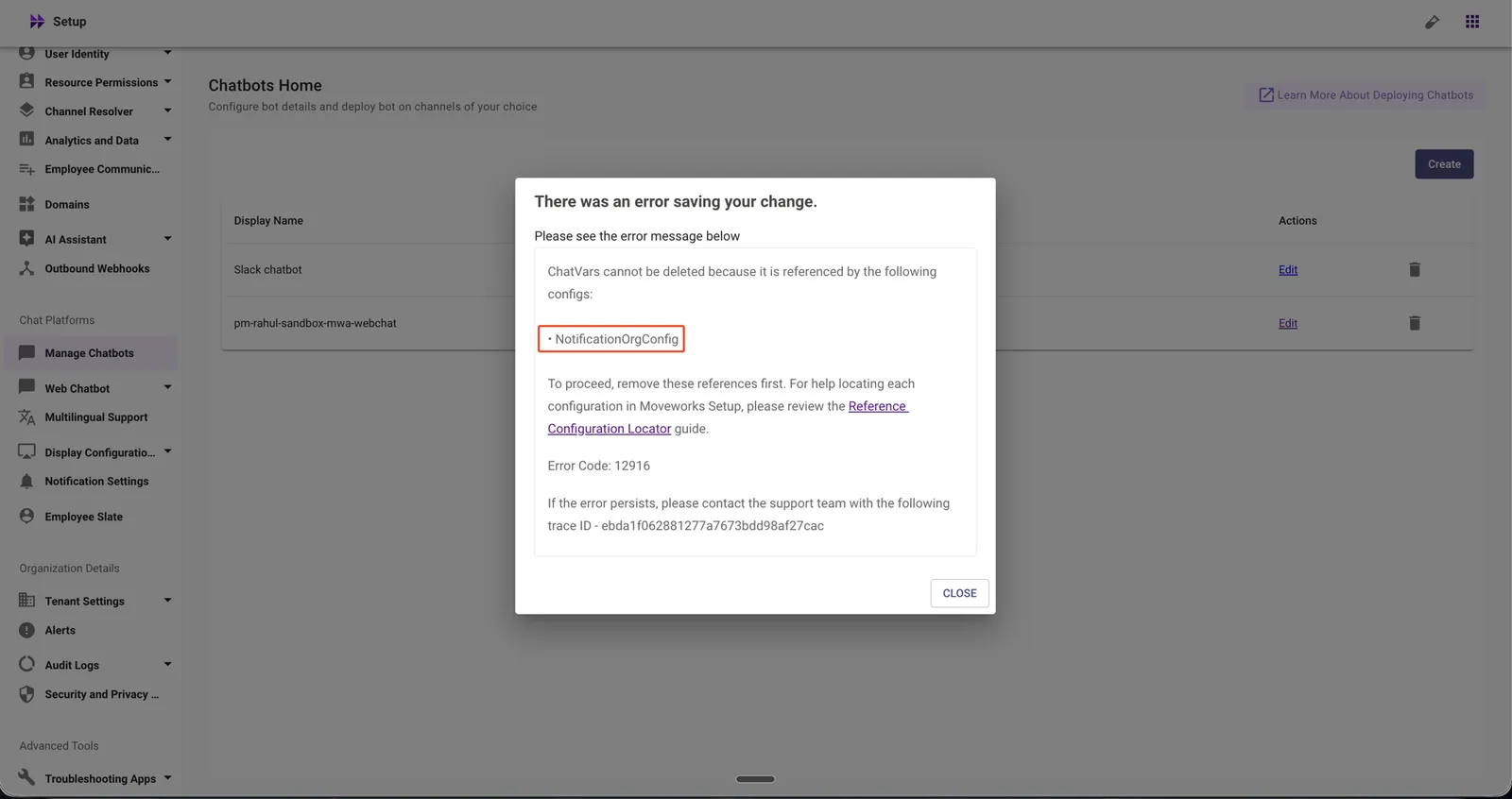Open Employee Slate menu item
Image resolution: width=1512 pixels, height=799 pixels.
[83, 517]
